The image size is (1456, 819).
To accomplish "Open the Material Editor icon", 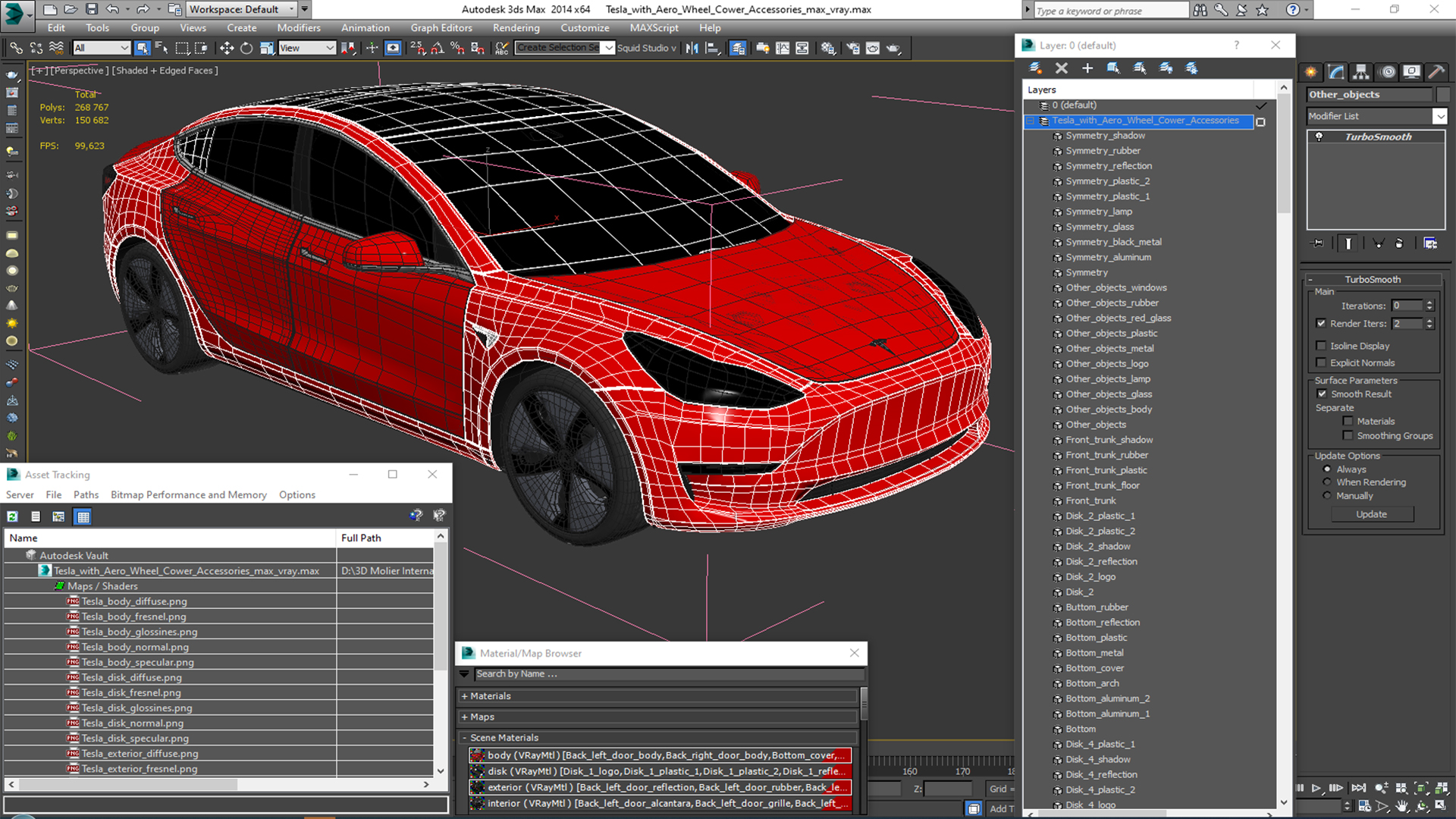I will point(828,48).
